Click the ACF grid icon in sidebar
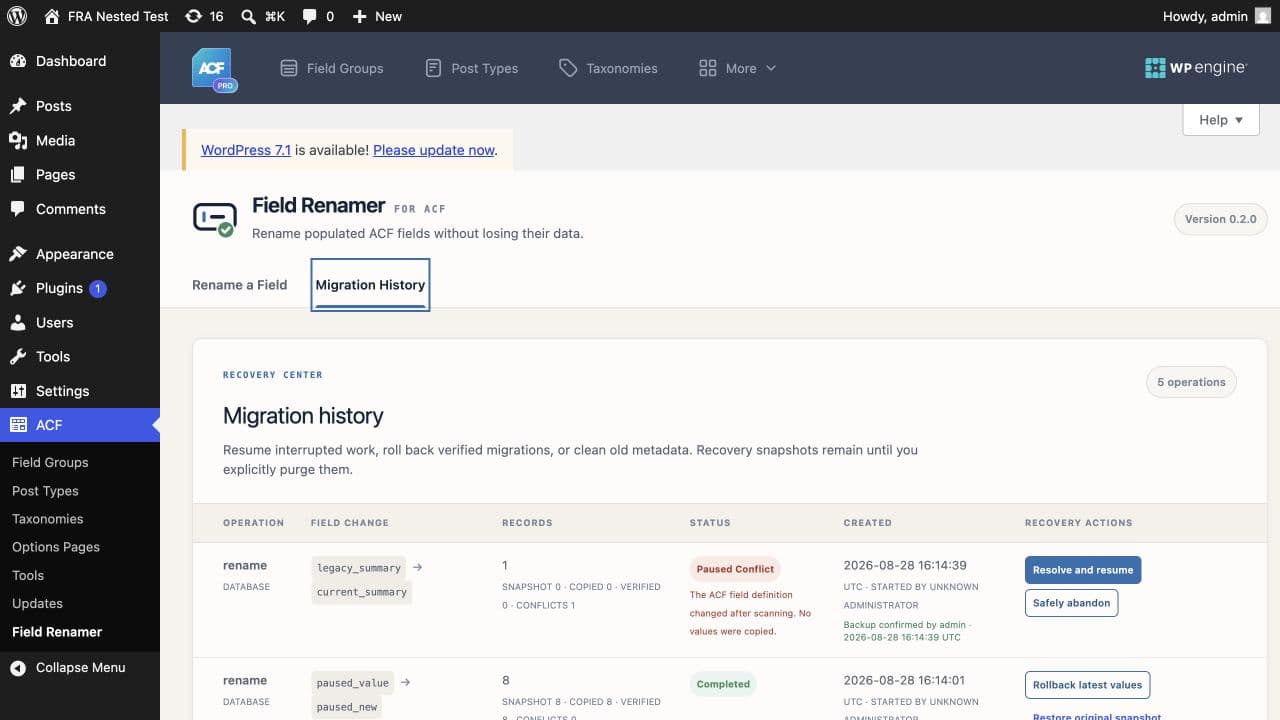1280x720 pixels. pyautogui.click(x=18, y=425)
